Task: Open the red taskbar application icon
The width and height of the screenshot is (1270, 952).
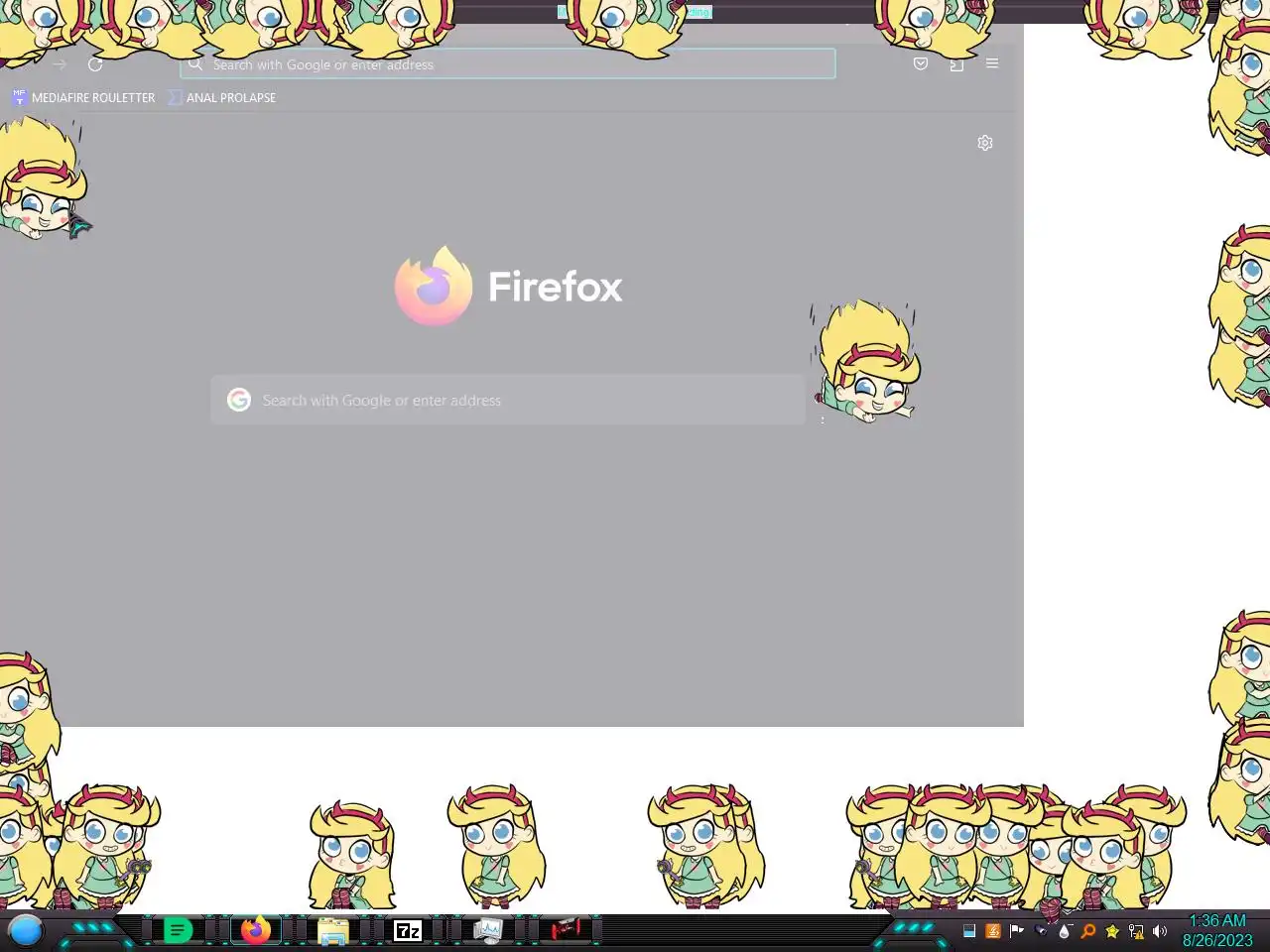Action: tap(566, 930)
